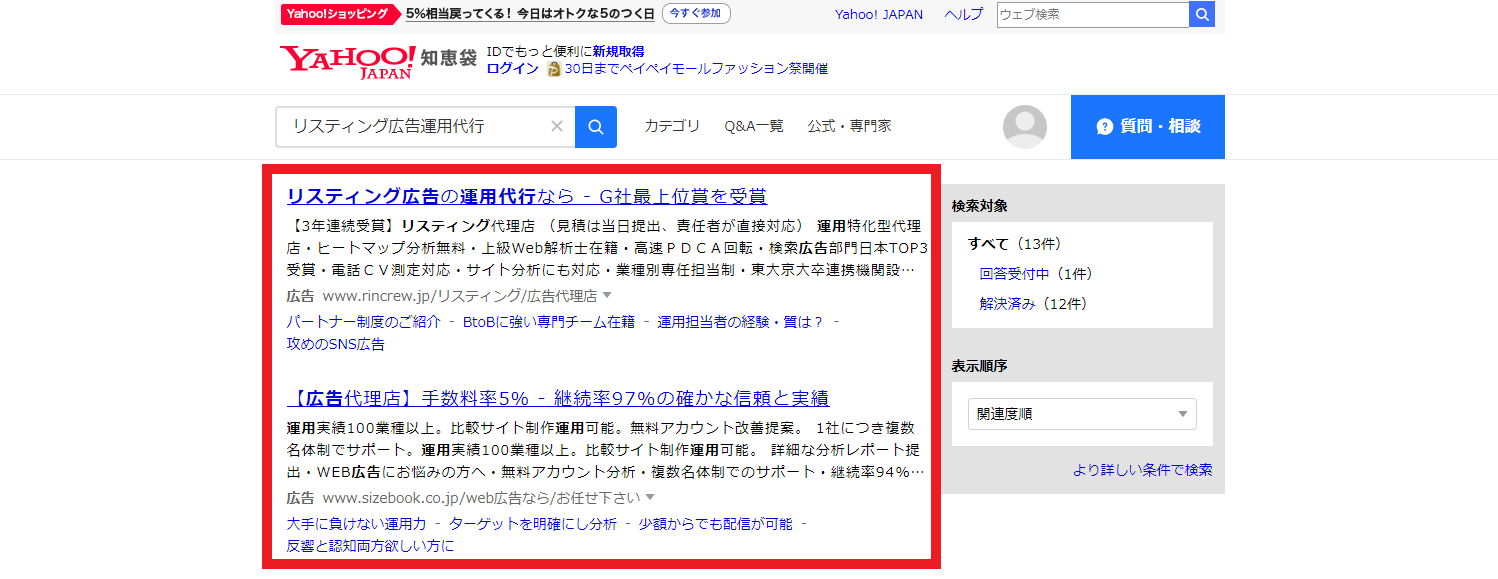The height and width of the screenshot is (579, 1498).
Task: Click the 今すぐ参加 button
Action: 696,14
